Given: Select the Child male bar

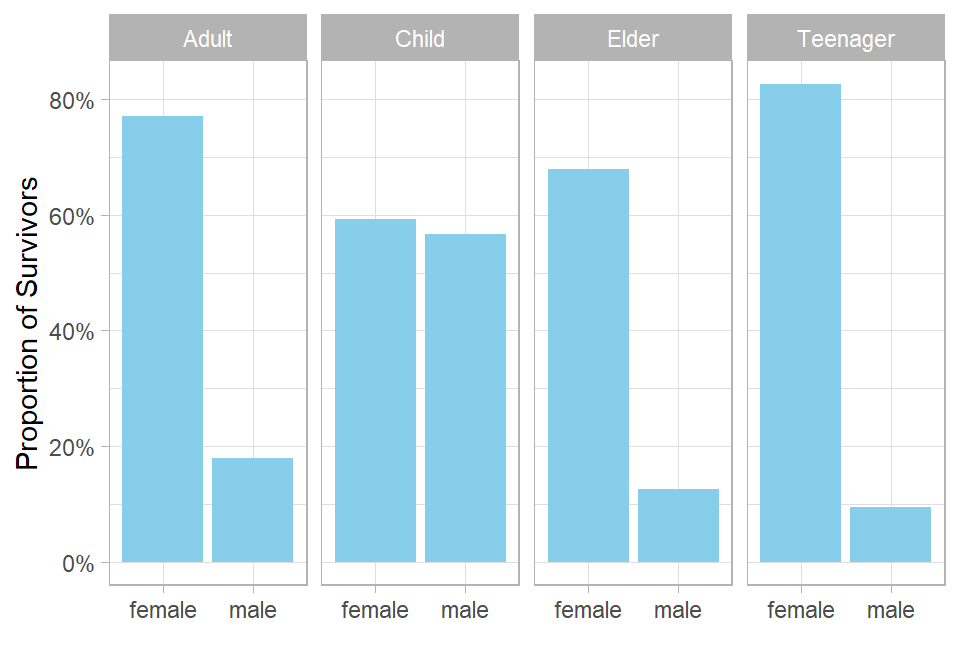Looking at the screenshot, I should tap(465, 398).
